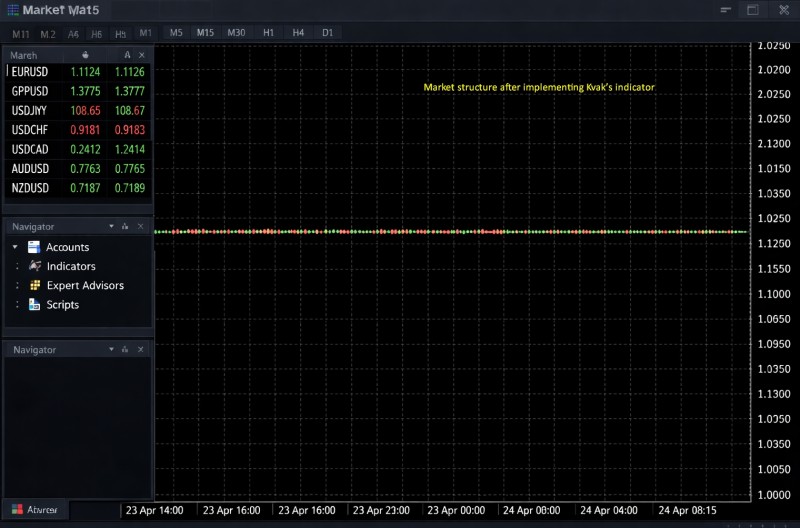Click the 23 Apr 14:00 time axis label
800x528 pixels.
[x=155, y=510]
